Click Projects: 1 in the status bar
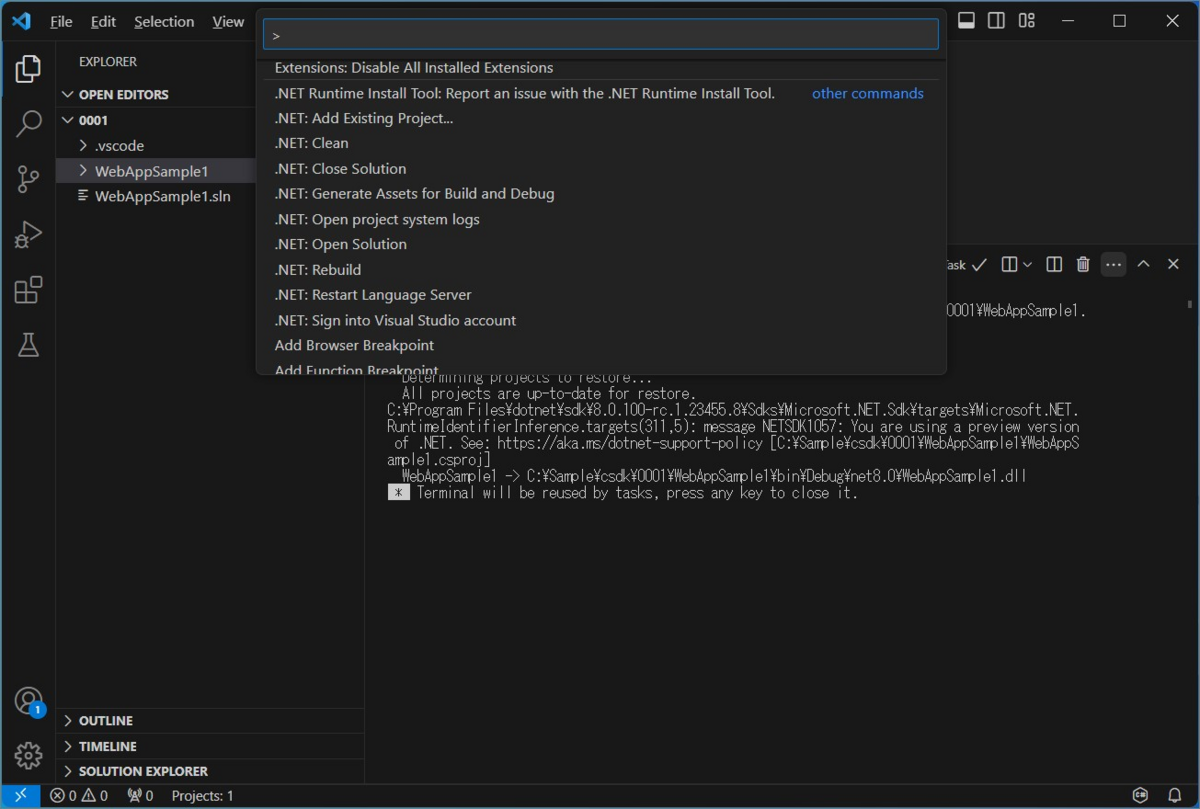This screenshot has height=809, width=1200. 202,796
